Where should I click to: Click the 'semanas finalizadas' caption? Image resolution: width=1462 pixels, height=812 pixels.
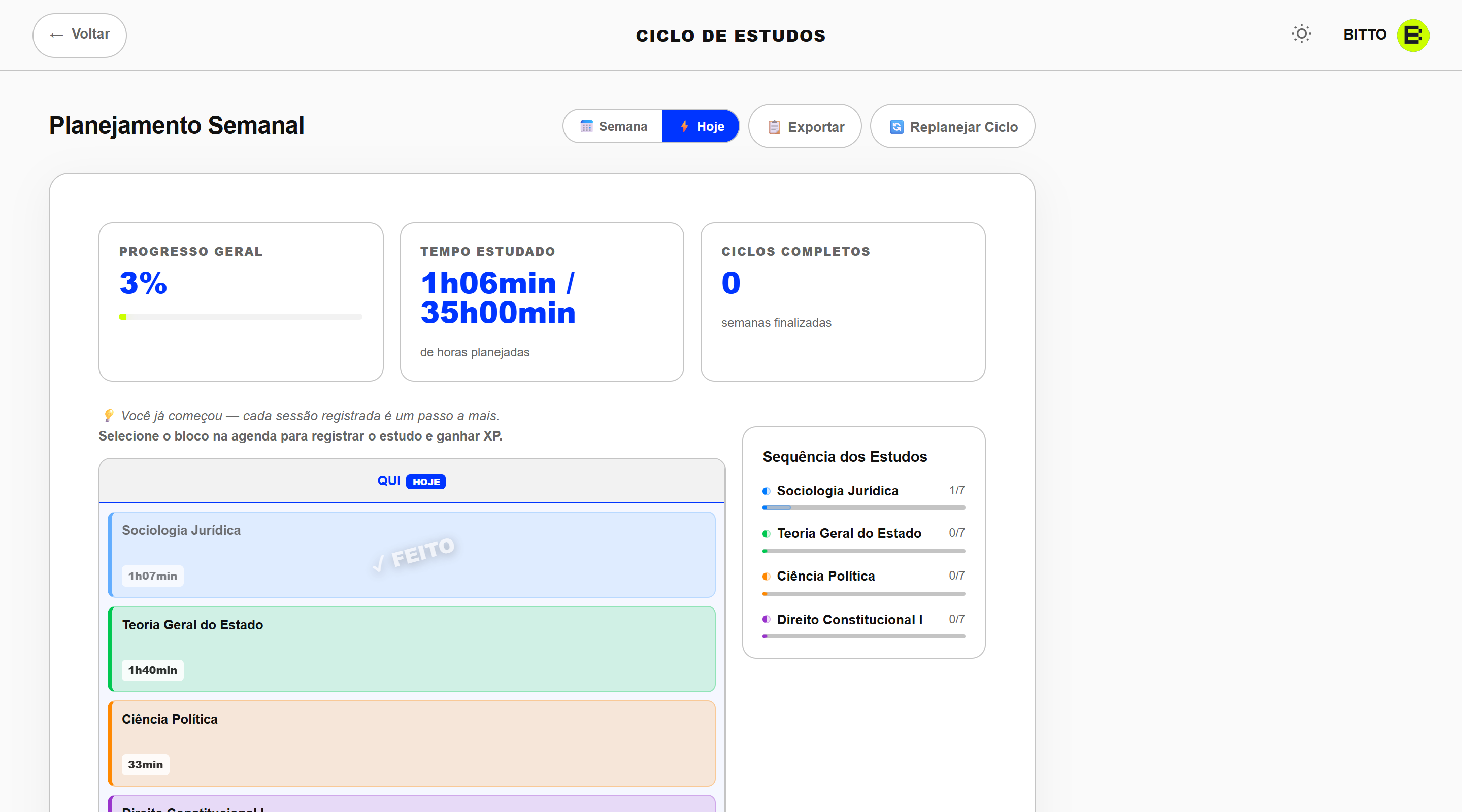tap(776, 322)
